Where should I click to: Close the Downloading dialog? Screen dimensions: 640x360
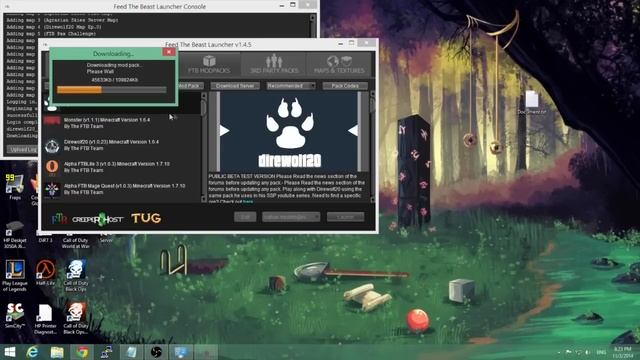pyautogui.click(x=169, y=52)
